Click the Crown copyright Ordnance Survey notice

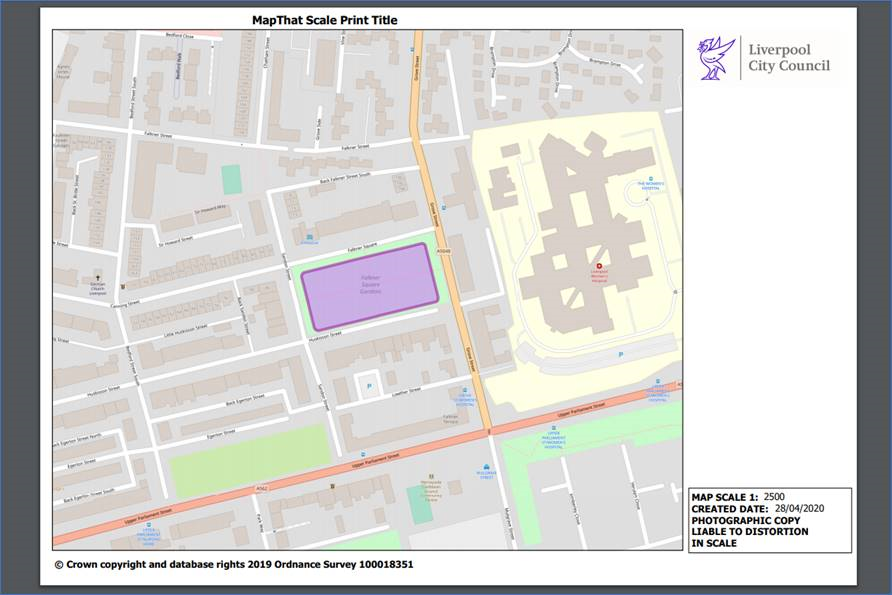tap(234, 565)
